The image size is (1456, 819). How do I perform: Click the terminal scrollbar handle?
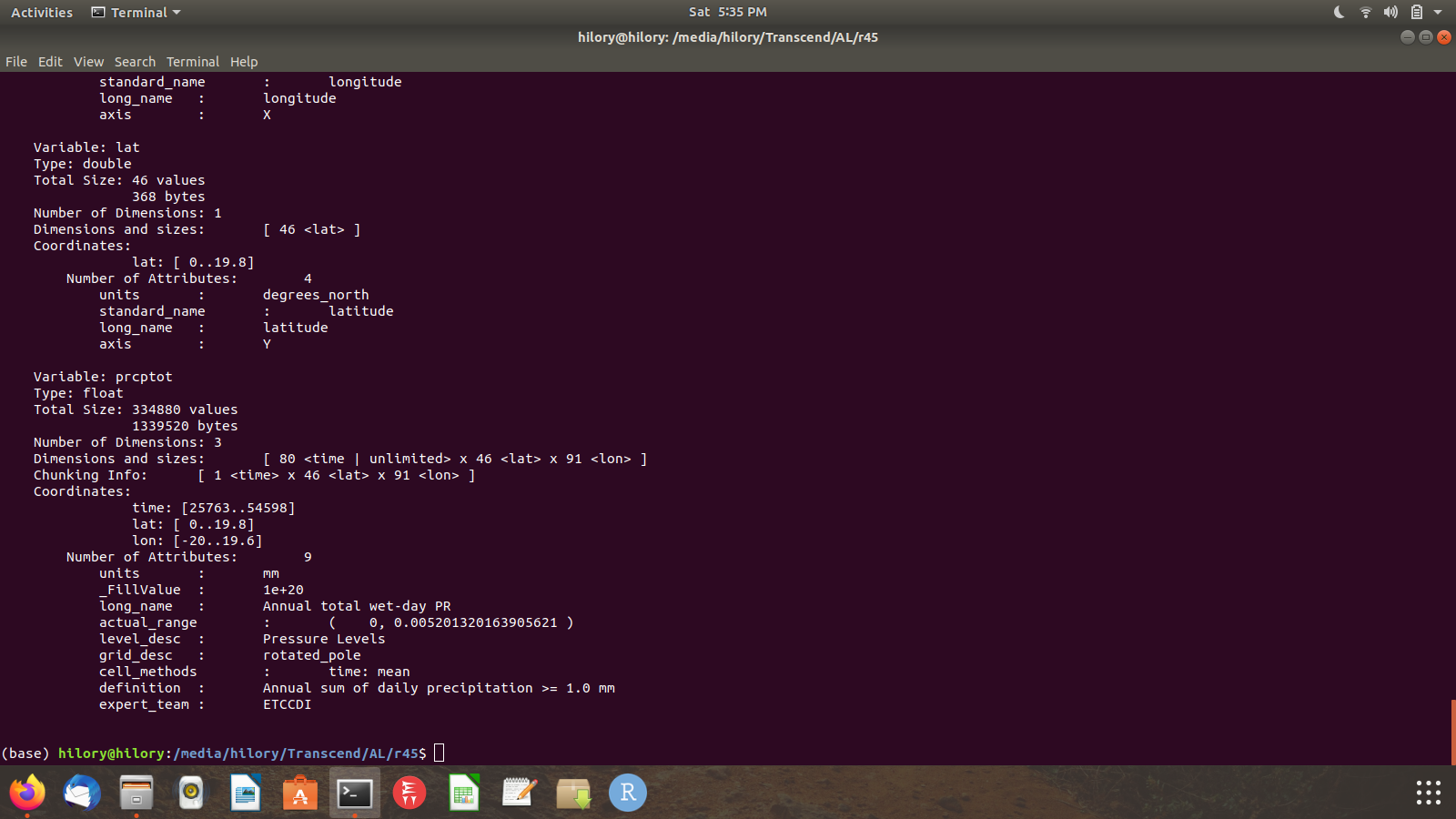(1452, 732)
